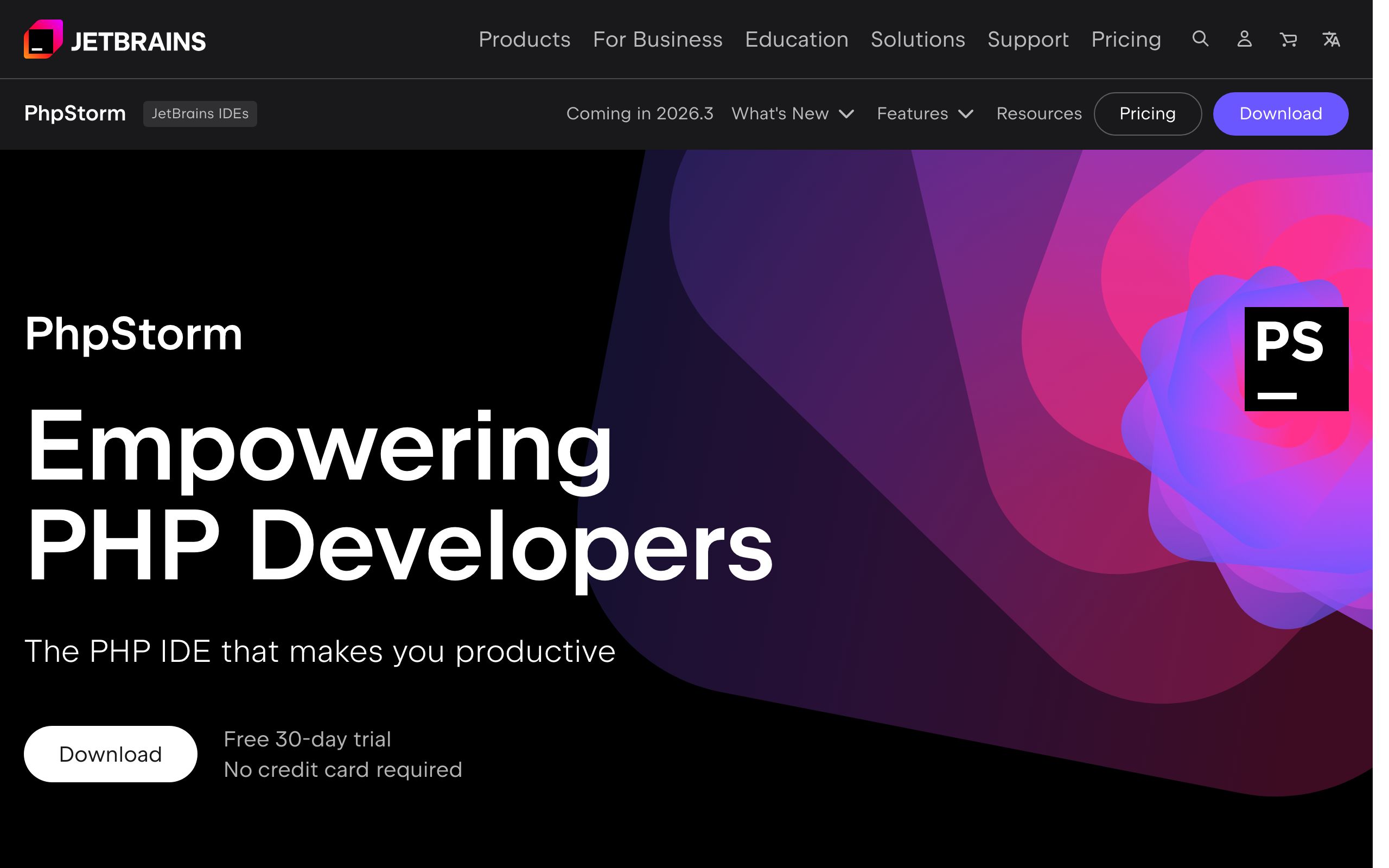The height and width of the screenshot is (868, 1389).
Task: Open the language translation icon
Action: 1331,39
